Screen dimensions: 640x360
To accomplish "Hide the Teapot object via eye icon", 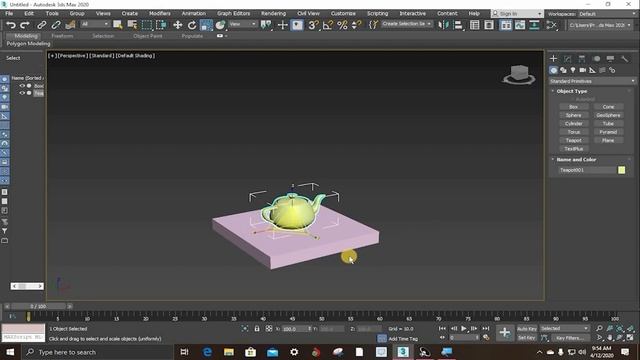I will pyautogui.click(x=22, y=93).
